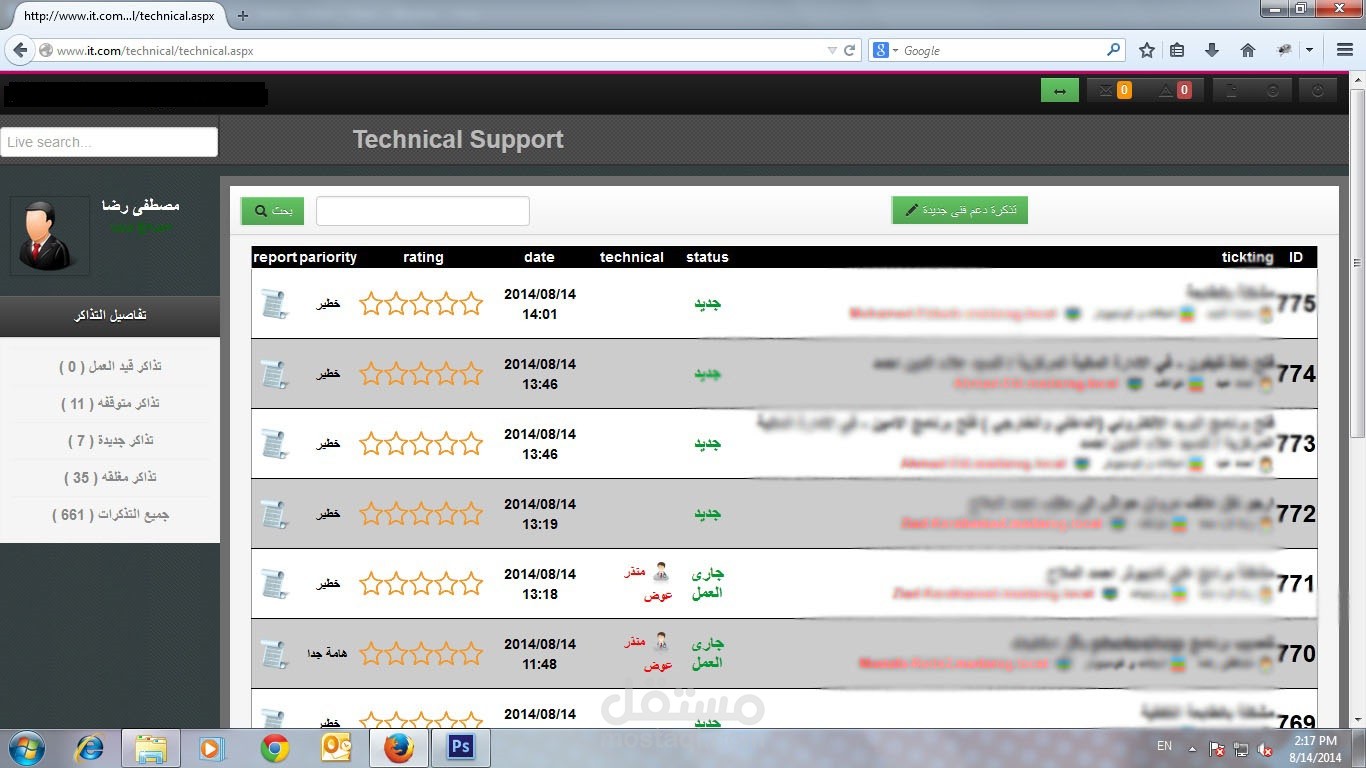
Task: Click the EN language indicator
Action: tap(1164, 746)
